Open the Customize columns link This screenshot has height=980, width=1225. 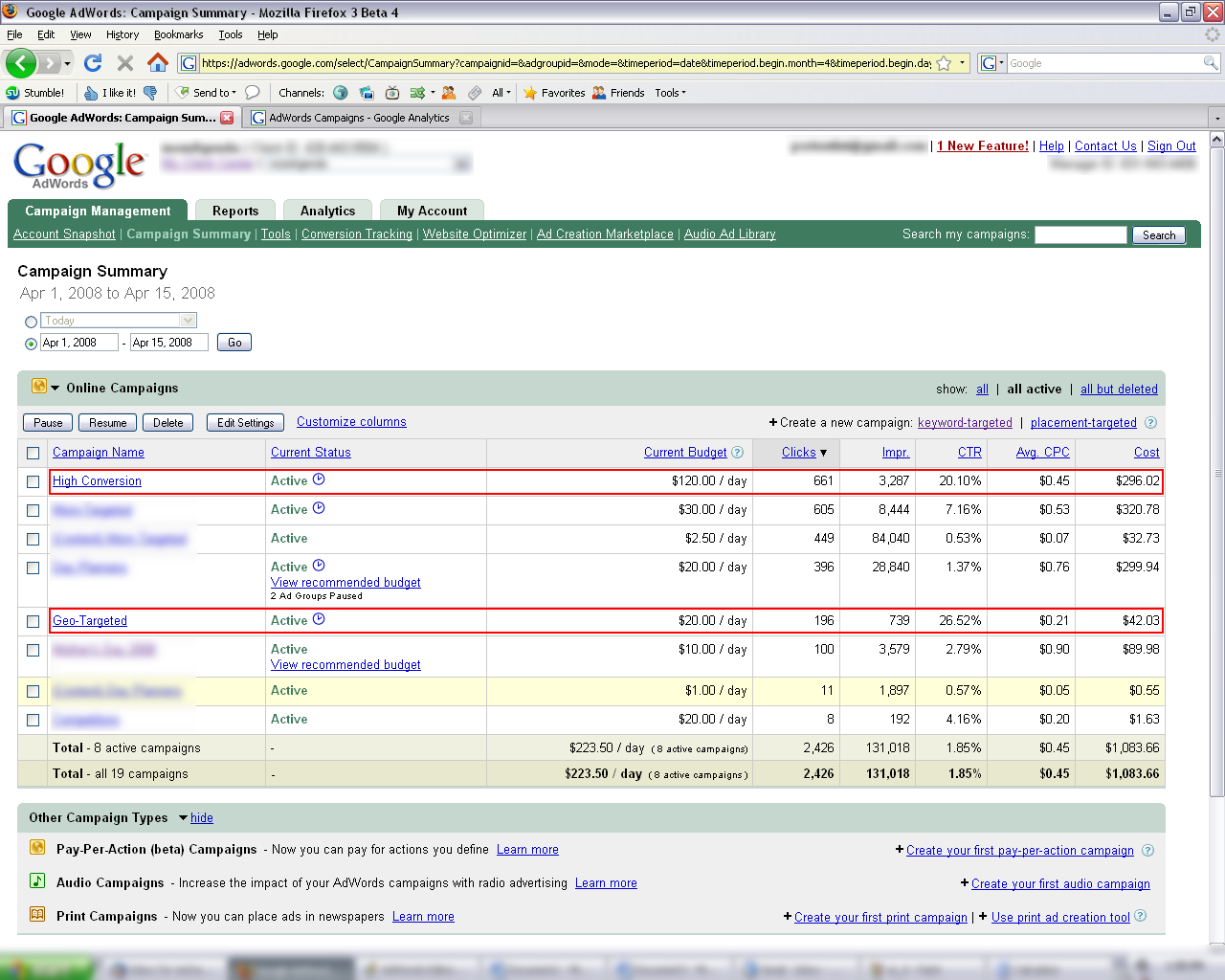[x=351, y=421]
